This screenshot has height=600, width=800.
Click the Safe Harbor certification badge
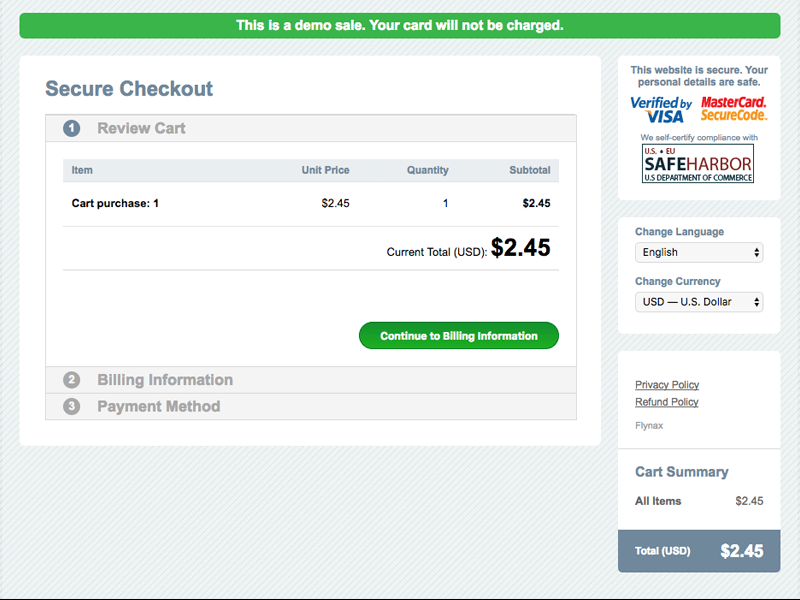tap(697, 163)
